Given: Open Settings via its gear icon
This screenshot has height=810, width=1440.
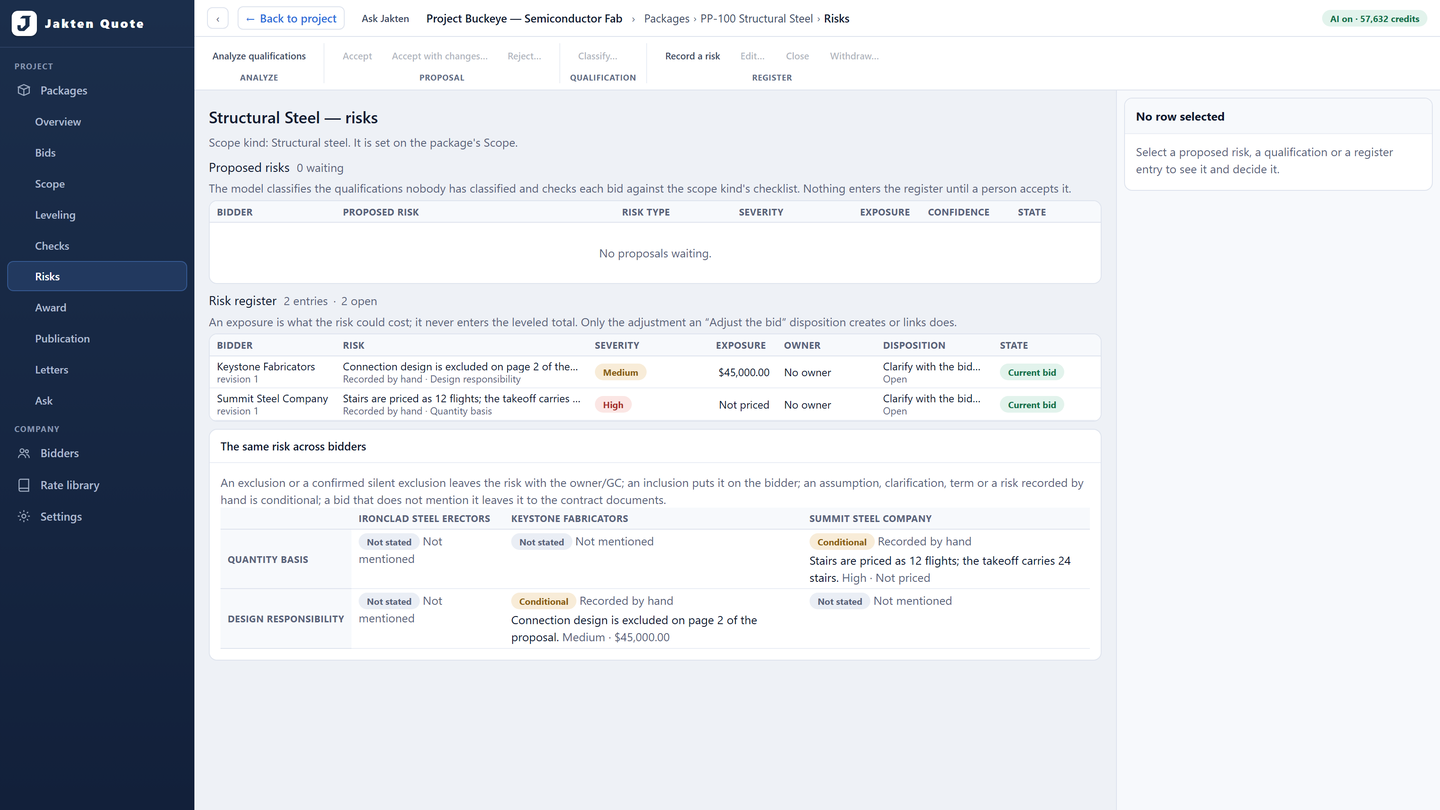Looking at the screenshot, I should coord(24,517).
